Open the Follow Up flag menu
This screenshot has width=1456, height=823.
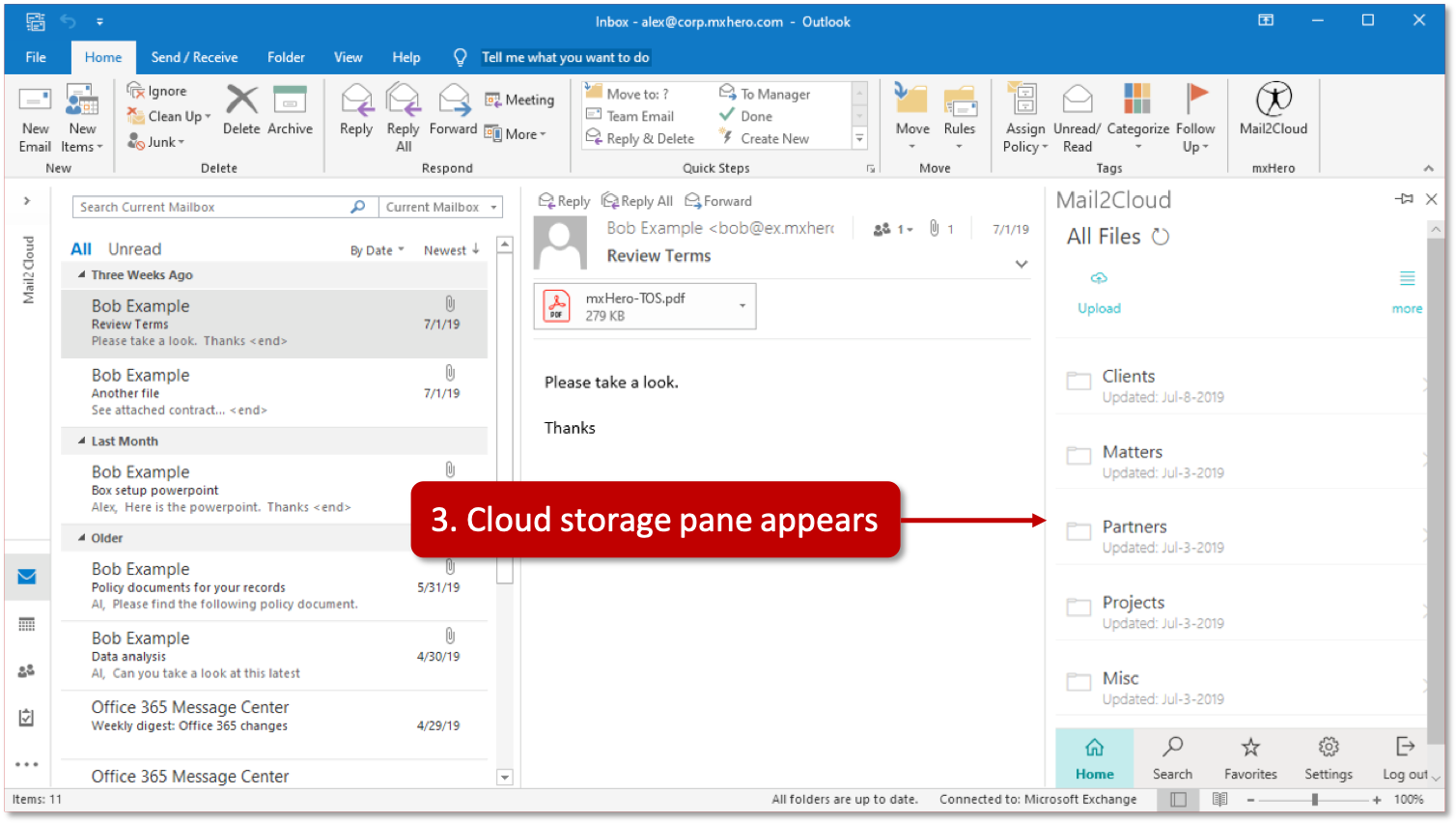pyautogui.click(x=1195, y=118)
